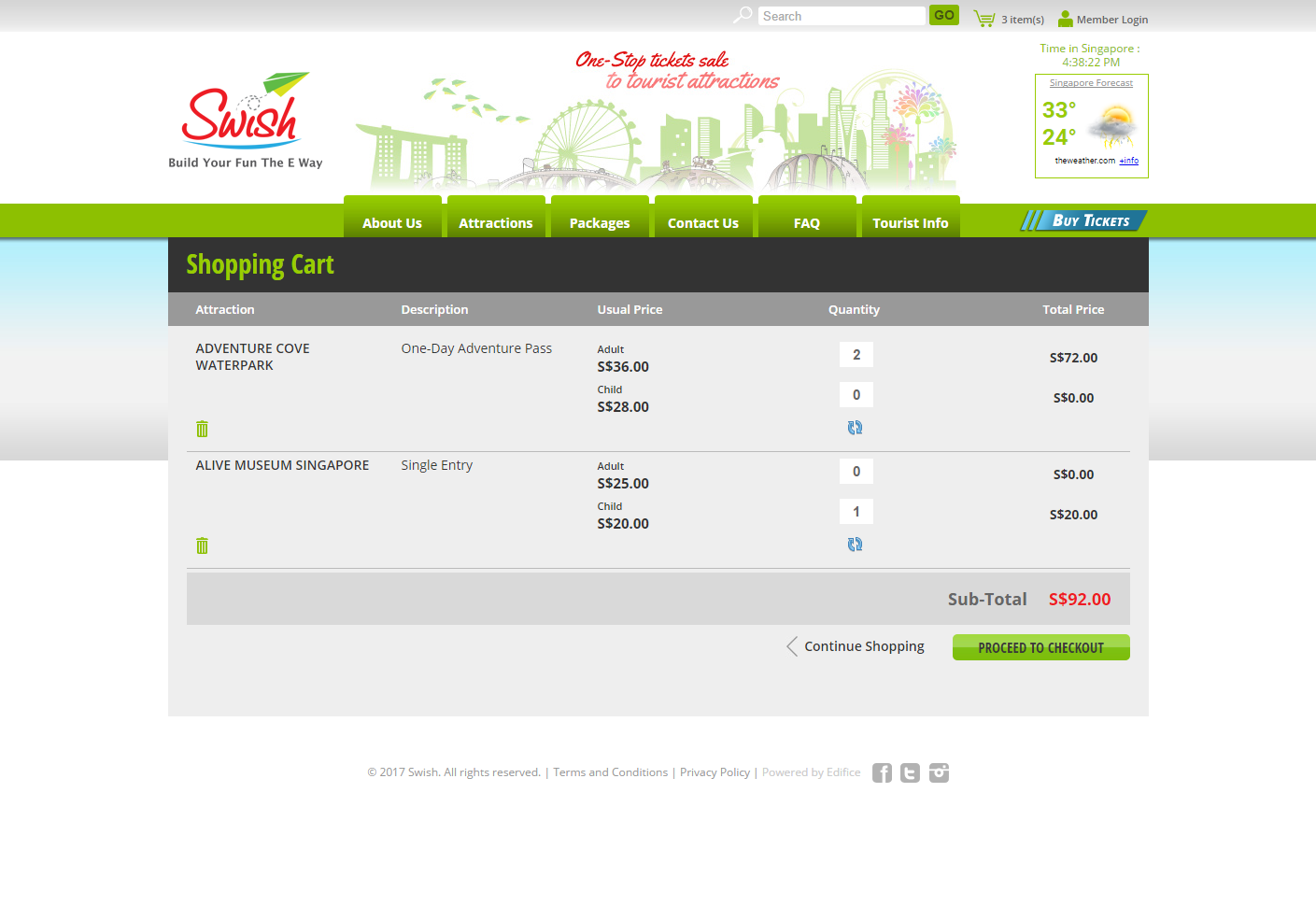
Task: Click Adventure Cove adult quantity field
Action: [856, 355]
